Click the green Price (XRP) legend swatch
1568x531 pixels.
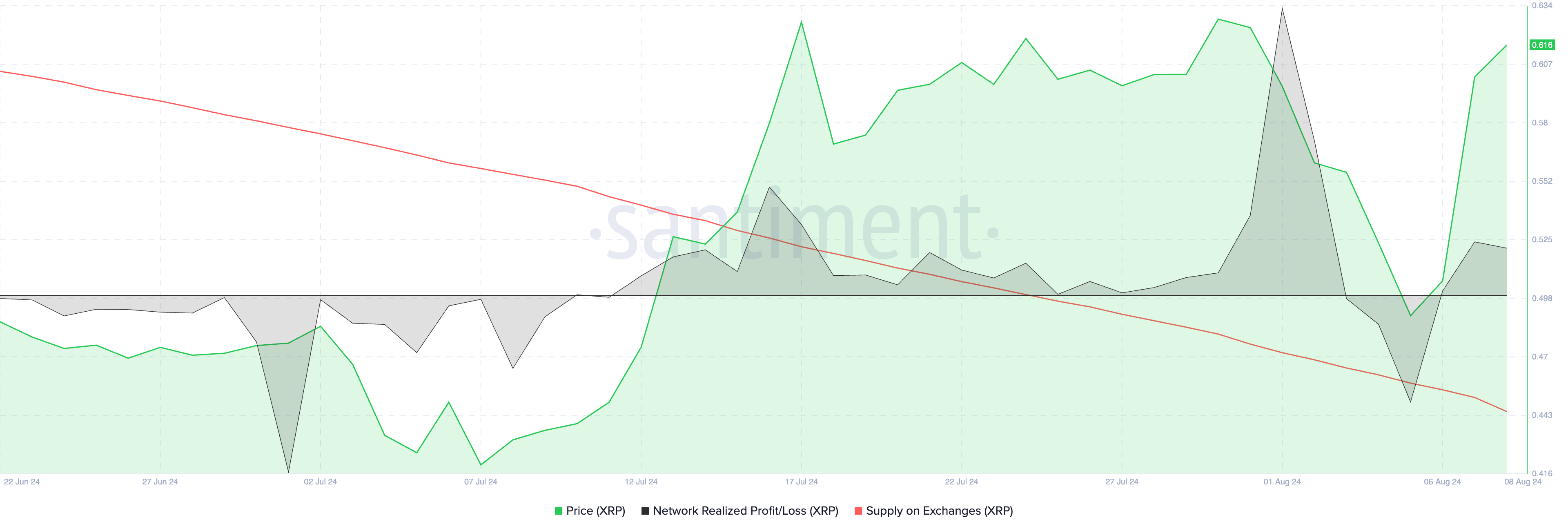point(558,511)
